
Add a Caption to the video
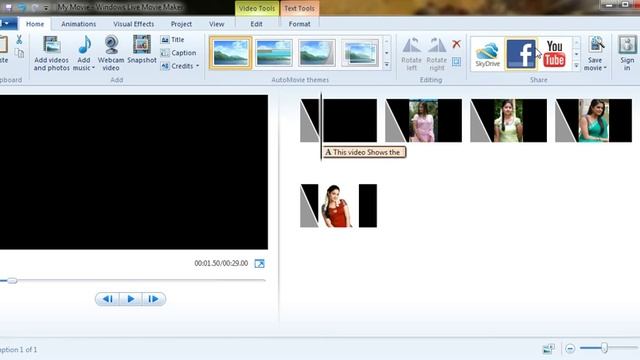click(178, 53)
